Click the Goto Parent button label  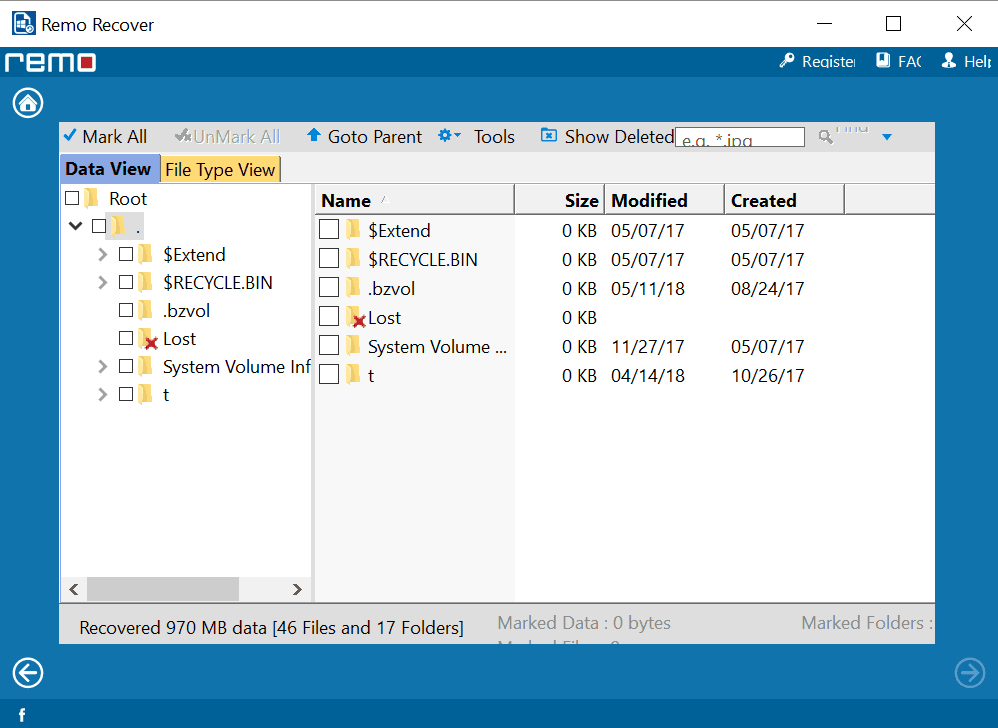point(375,137)
